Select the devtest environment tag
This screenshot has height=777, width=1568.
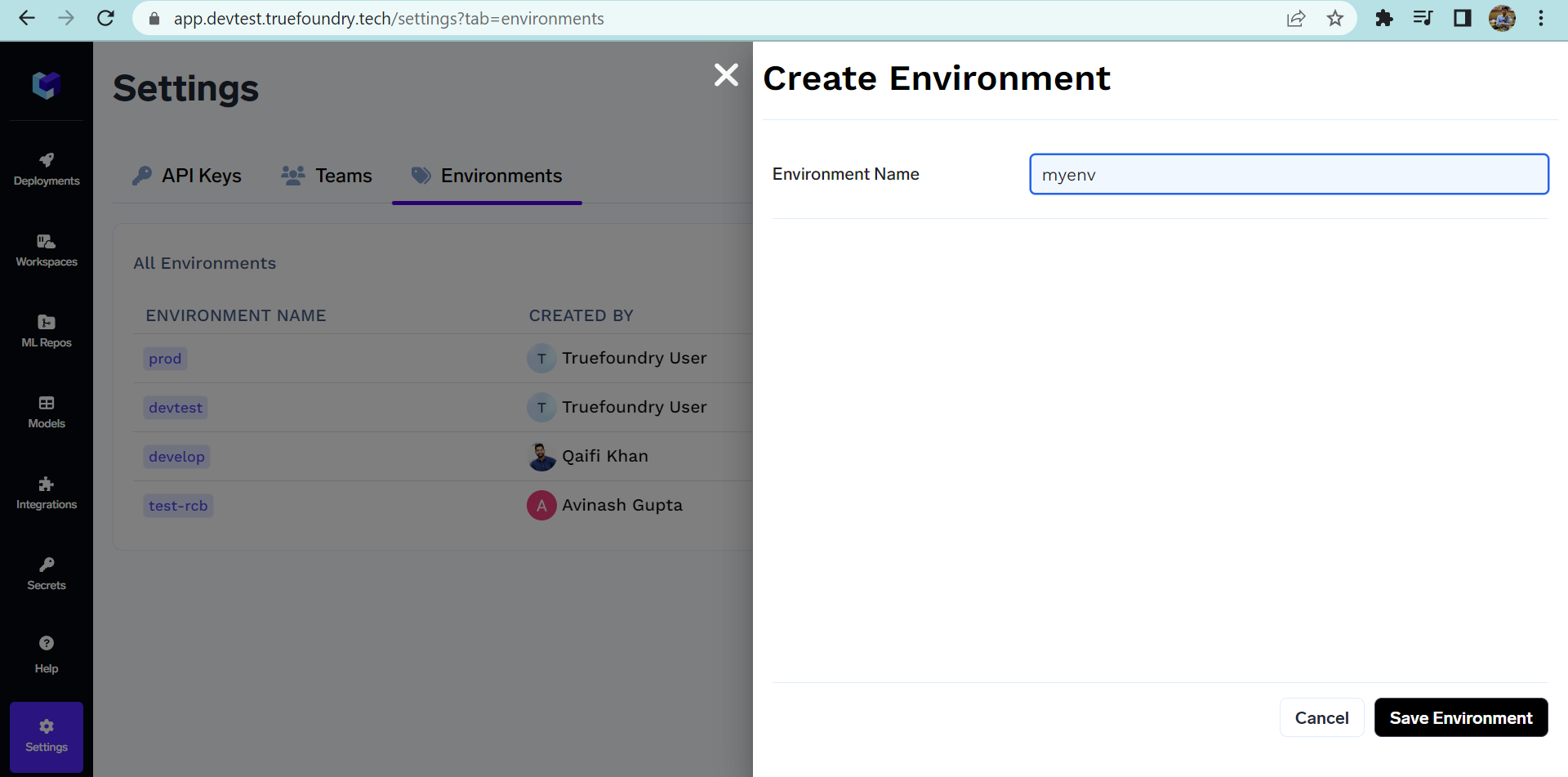tap(176, 408)
